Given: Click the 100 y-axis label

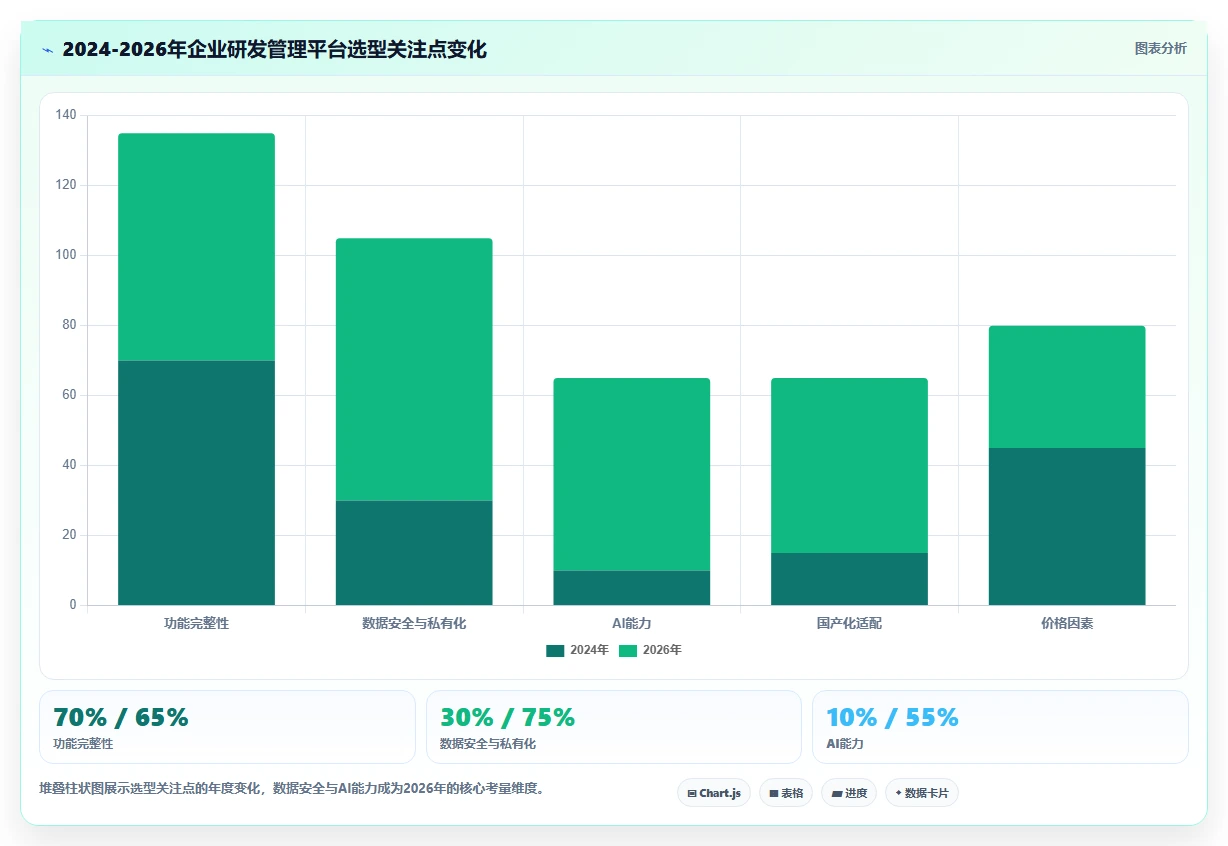Looking at the screenshot, I should click(x=66, y=255).
